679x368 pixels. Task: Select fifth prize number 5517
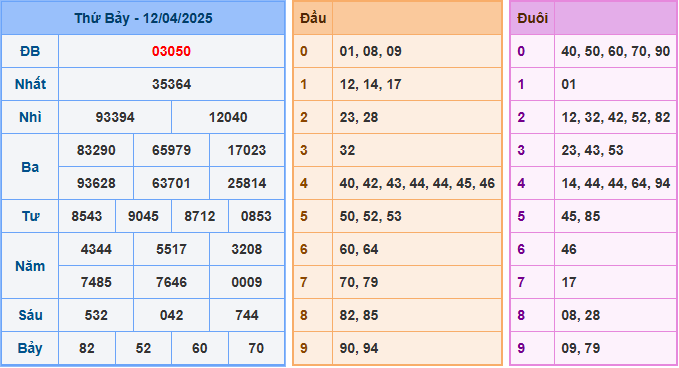point(171,249)
